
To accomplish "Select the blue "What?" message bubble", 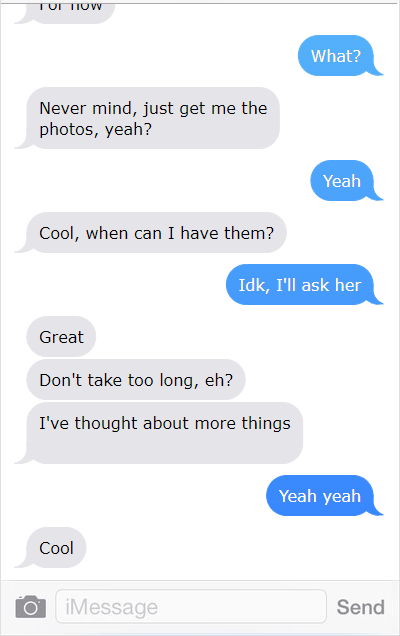I will 336,56.
